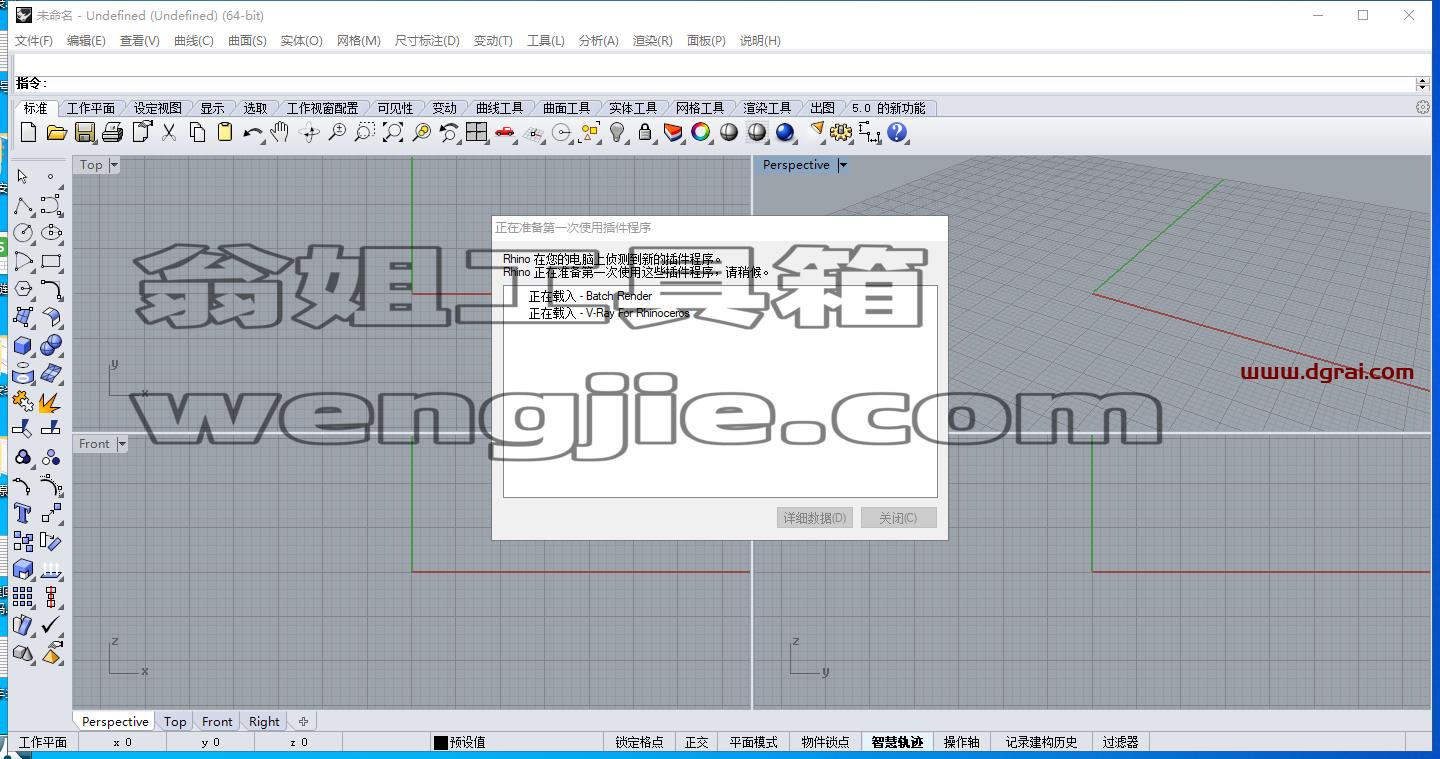Viewport: 1440px width, 759px height.
Task: Click the padlock lock objects icon
Action: (x=645, y=132)
